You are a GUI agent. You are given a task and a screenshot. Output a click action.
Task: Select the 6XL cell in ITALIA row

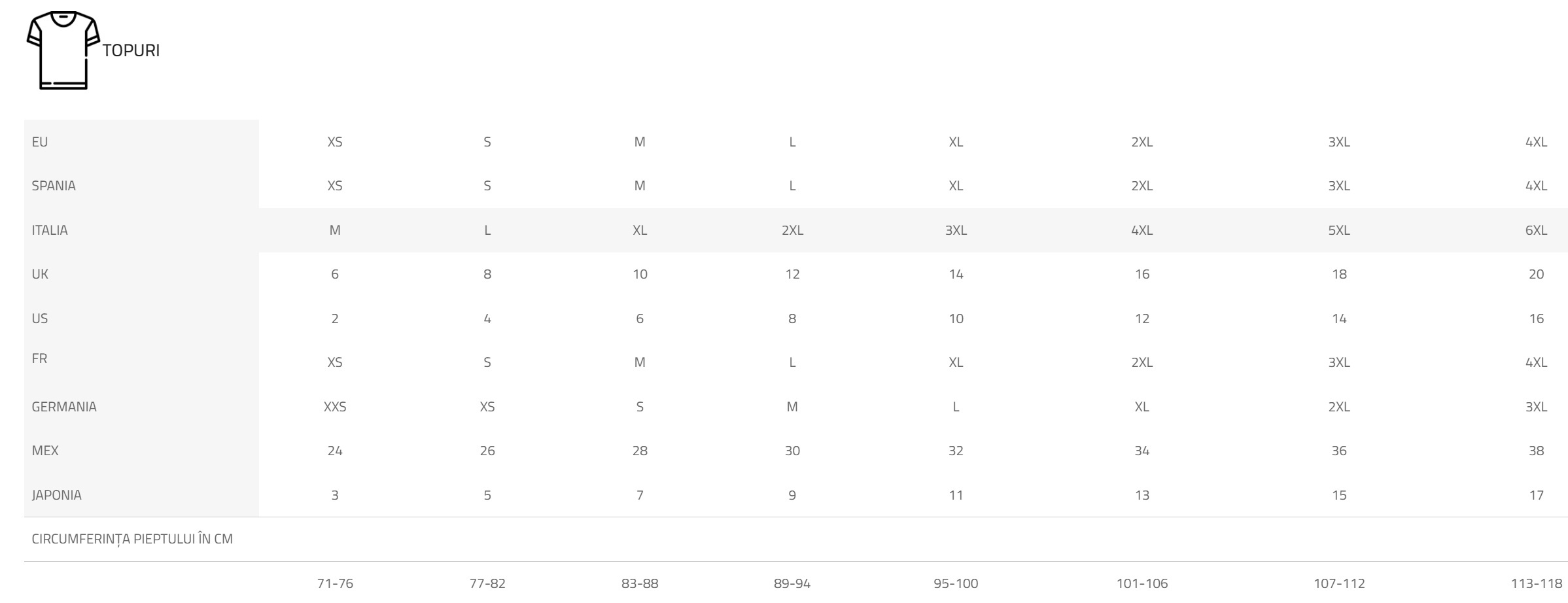click(1536, 230)
